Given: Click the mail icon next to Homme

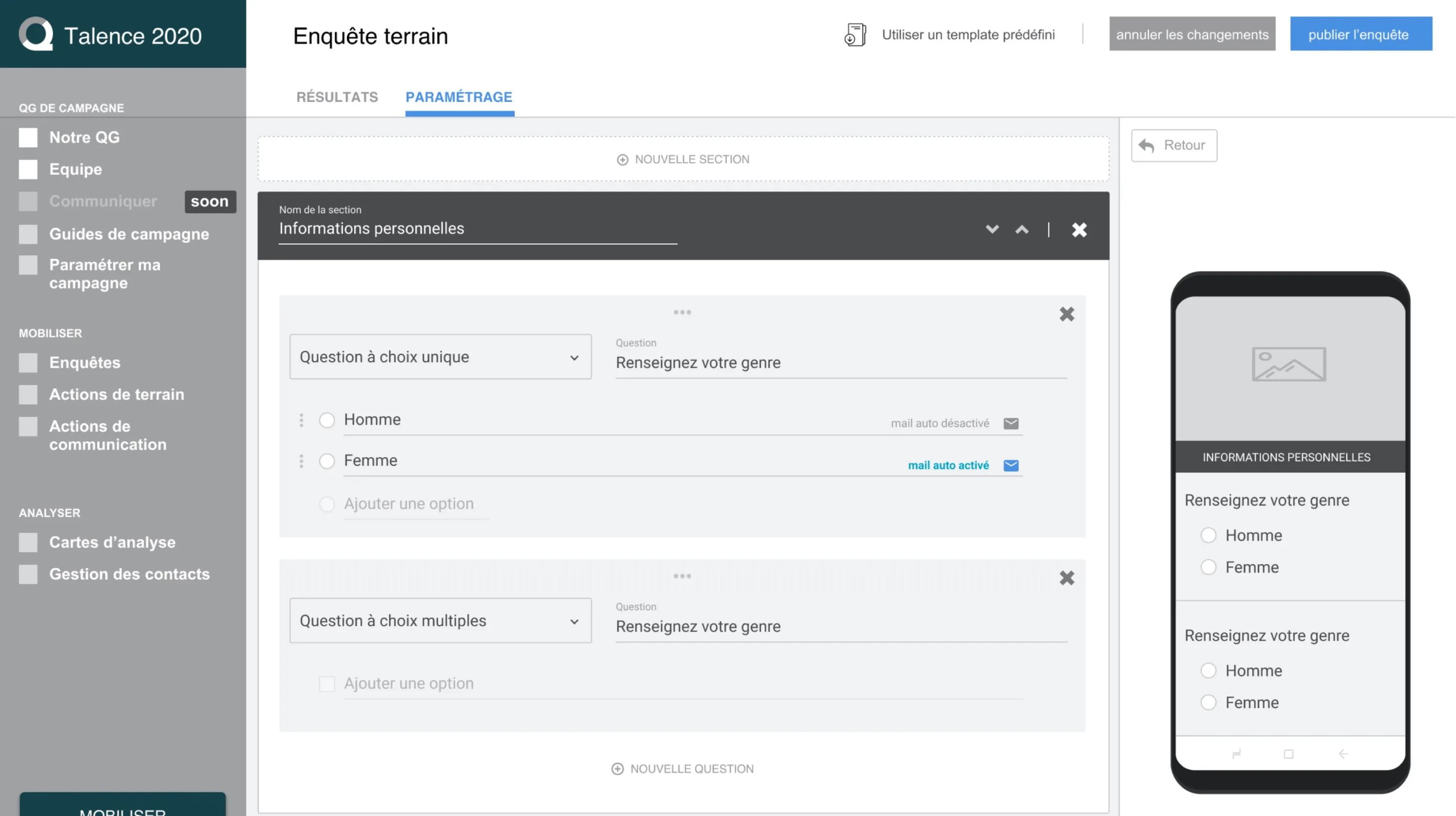Looking at the screenshot, I should tap(1011, 423).
